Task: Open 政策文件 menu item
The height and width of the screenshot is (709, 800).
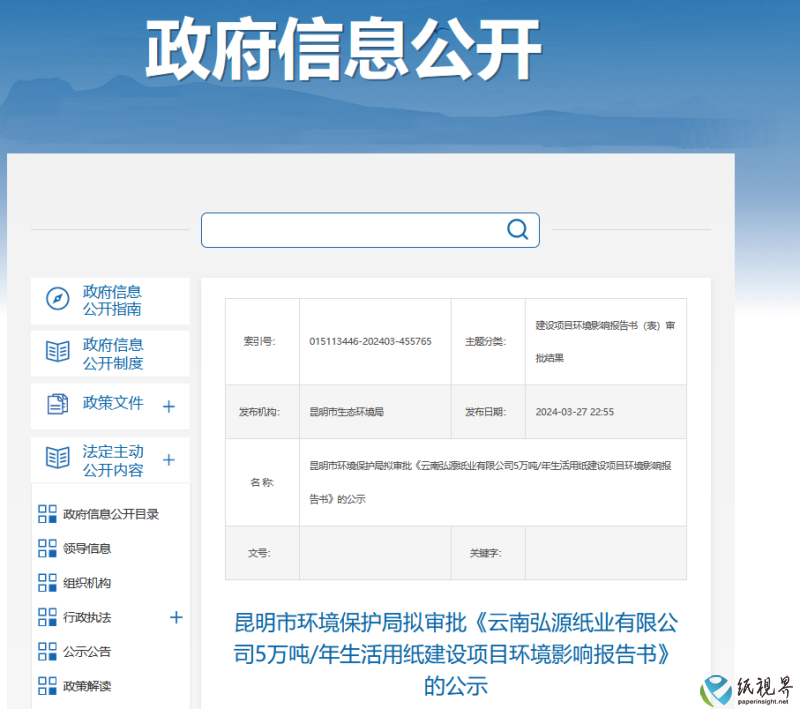Action: point(113,403)
